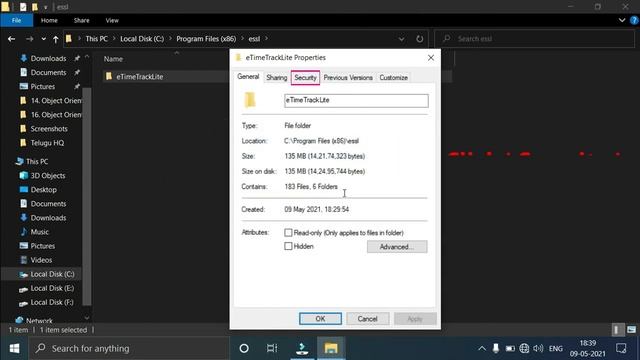The image size is (640, 360).
Task: Select the General tab
Action: (248, 77)
